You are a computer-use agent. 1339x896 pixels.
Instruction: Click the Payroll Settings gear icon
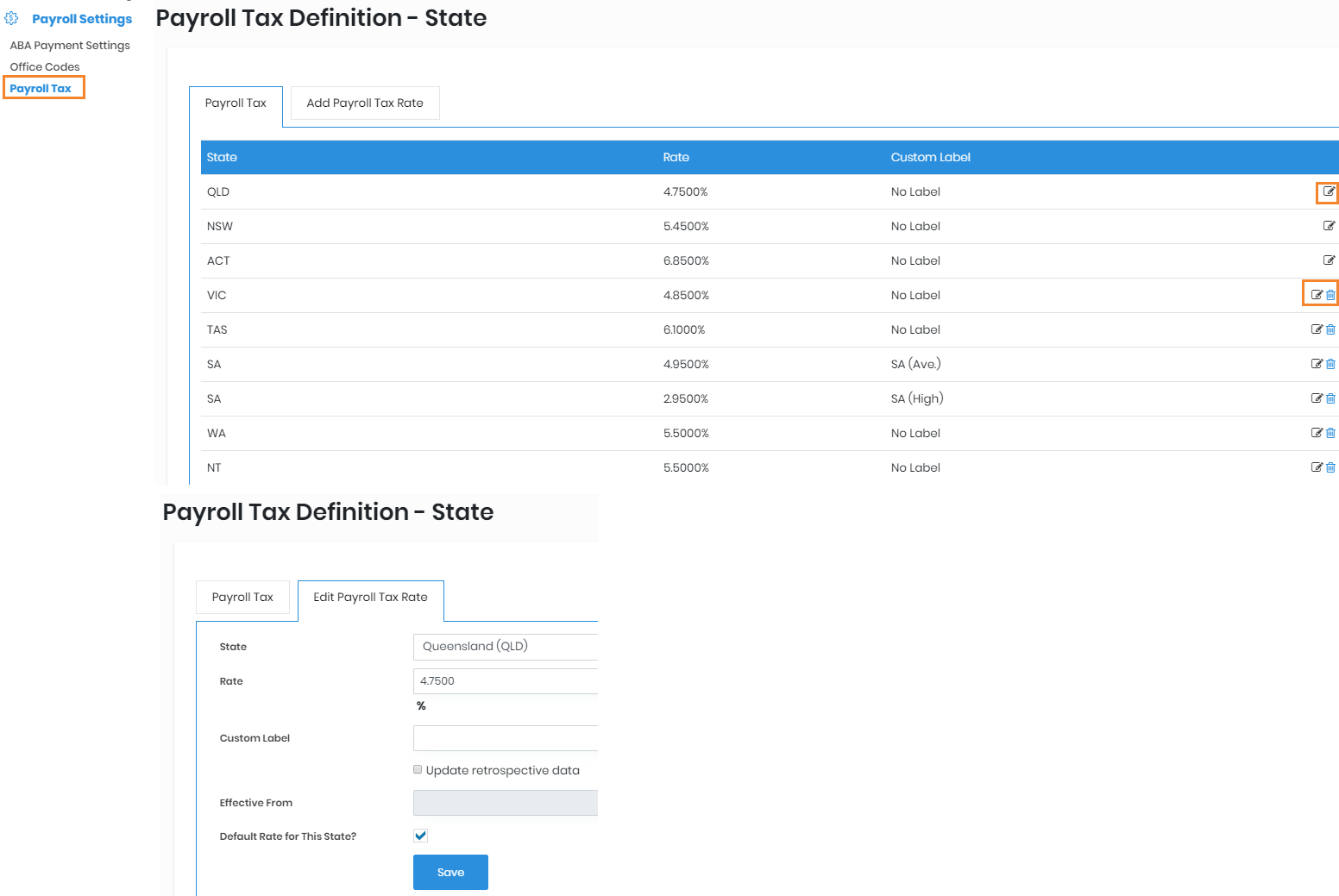pyautogui.click(x=12, y=18)
